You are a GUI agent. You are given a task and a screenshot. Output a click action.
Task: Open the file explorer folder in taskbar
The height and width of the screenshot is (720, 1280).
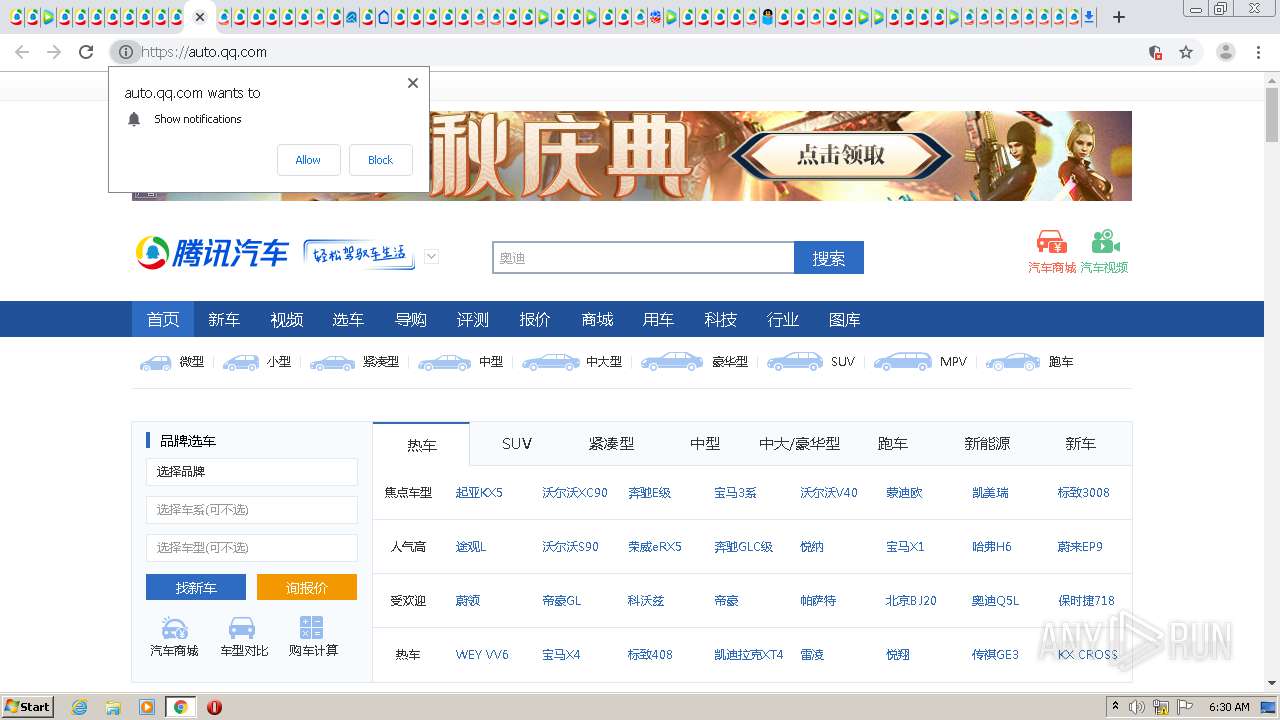pyautogui.click(x=113, y=707)
